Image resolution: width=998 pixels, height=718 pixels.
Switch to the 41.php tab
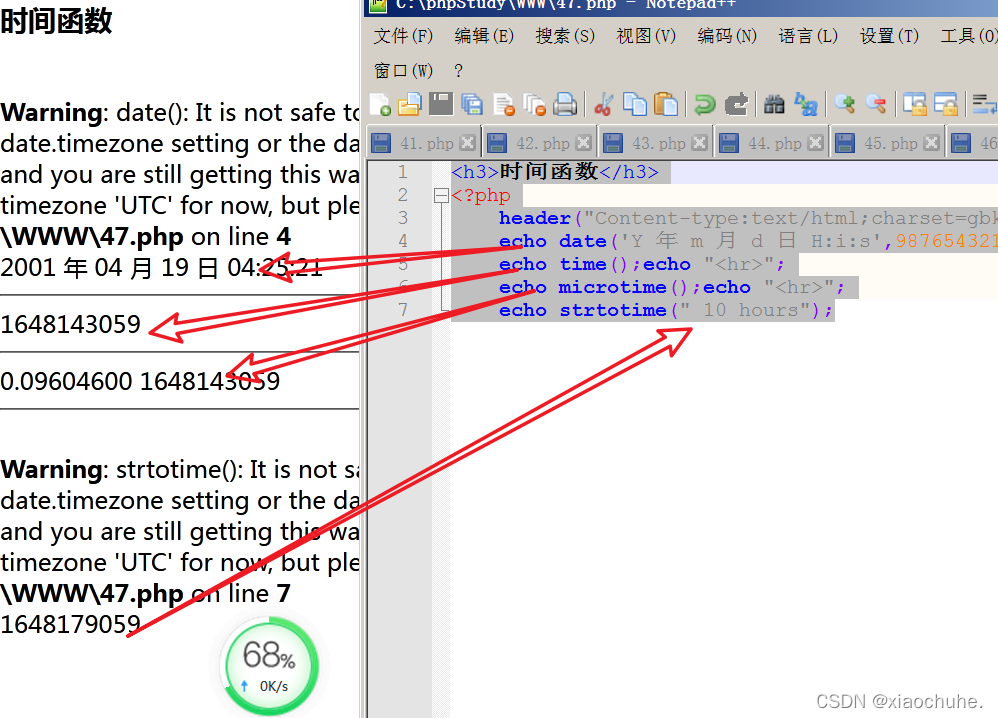[x=423, y=143]
